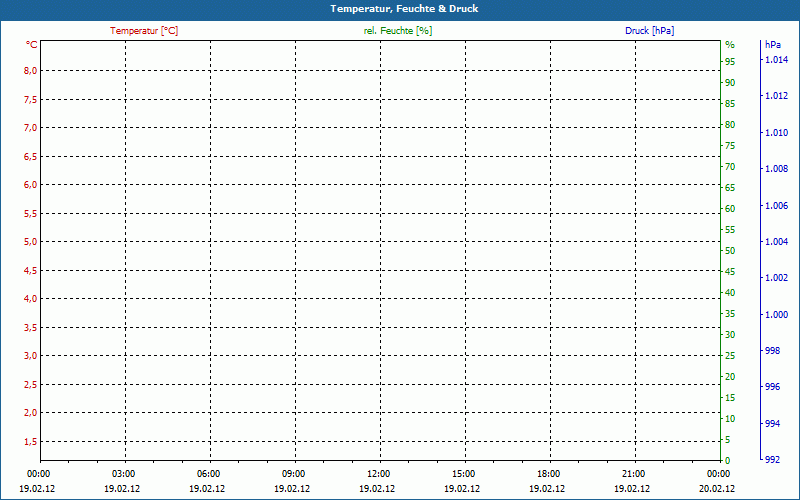
Task: Click the 18:00 time axis label
Action: coord(548,474)
